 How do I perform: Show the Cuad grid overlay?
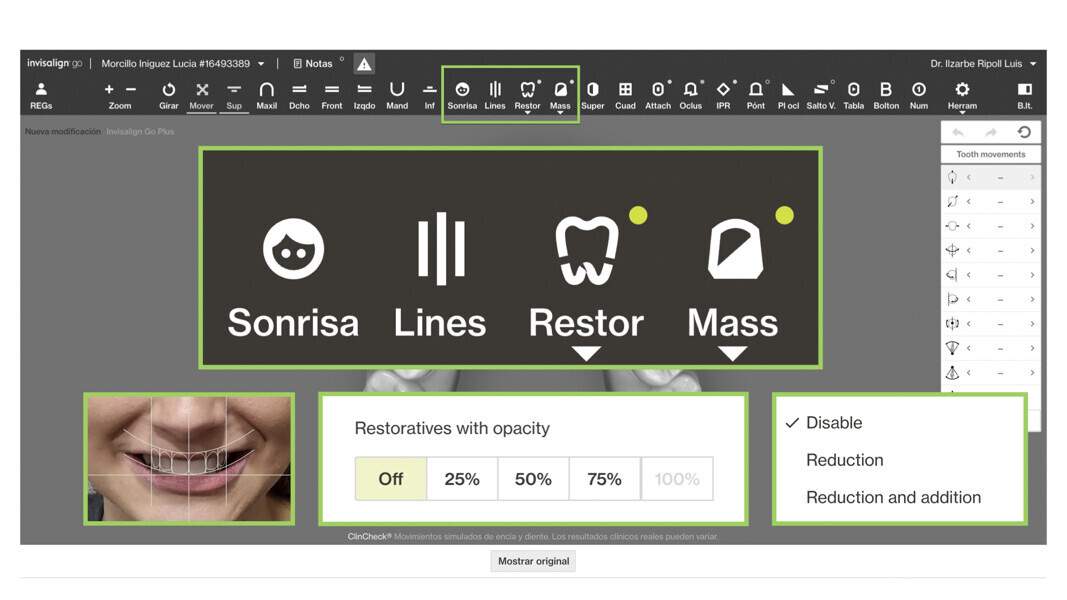[625, 94]
